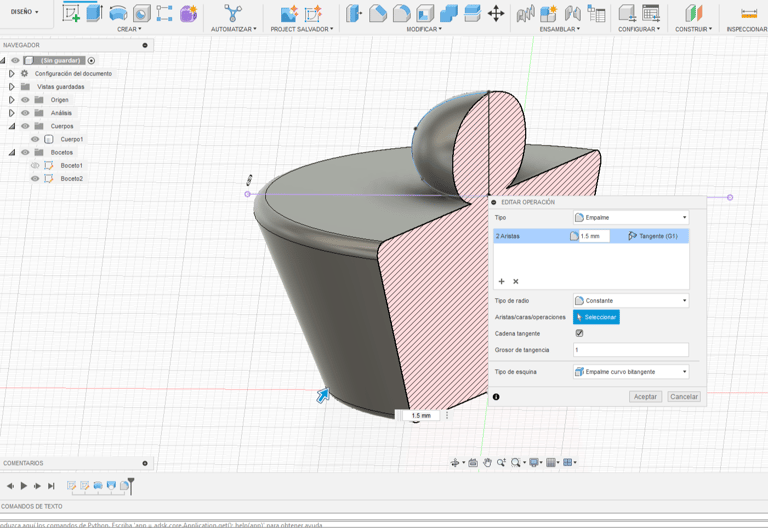Open the MODIFICAR menu
The width and height of the screenshot is (768, 528).
click(423, 29)
